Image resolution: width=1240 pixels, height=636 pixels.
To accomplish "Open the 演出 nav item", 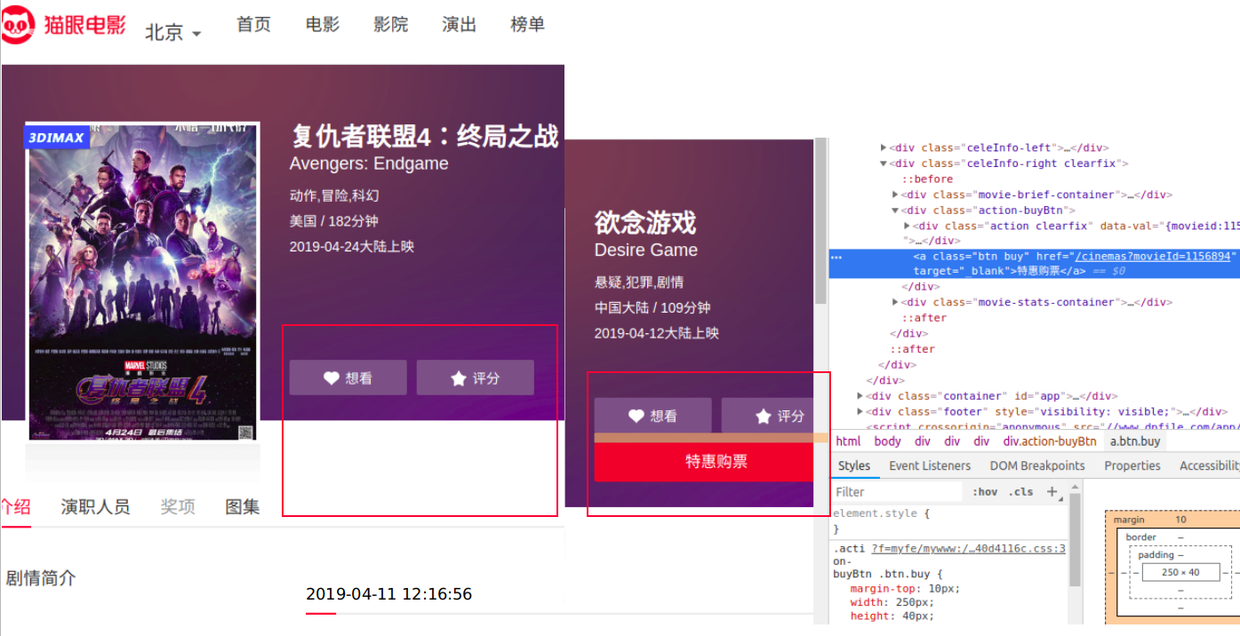I will [x=459, y=25].
